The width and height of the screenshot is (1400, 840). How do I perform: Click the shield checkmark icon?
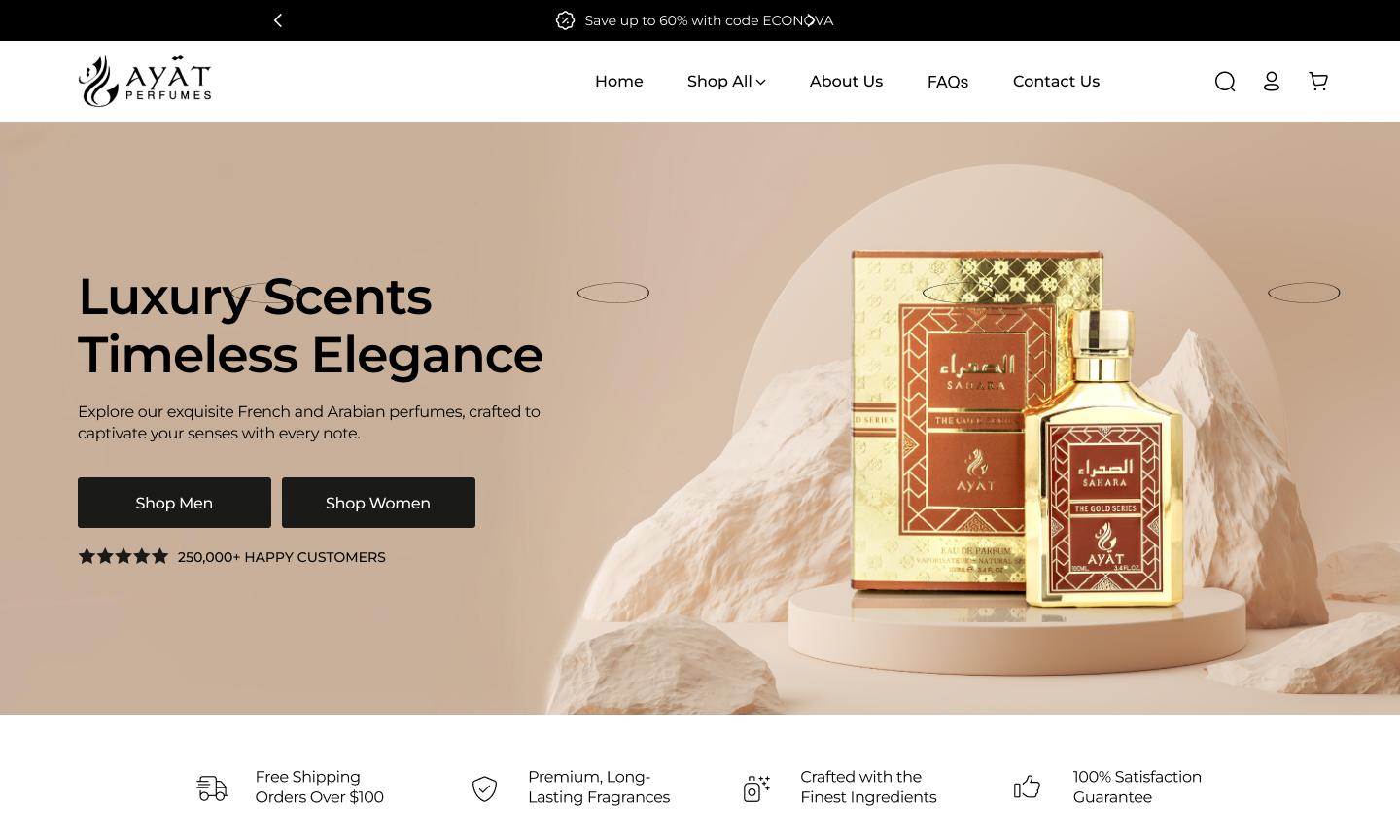pyautogui.click(x=484, y=787)
